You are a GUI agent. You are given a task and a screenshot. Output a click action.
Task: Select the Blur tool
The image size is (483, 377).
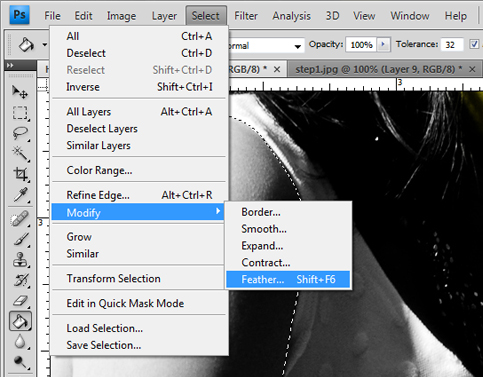point(20,342)
